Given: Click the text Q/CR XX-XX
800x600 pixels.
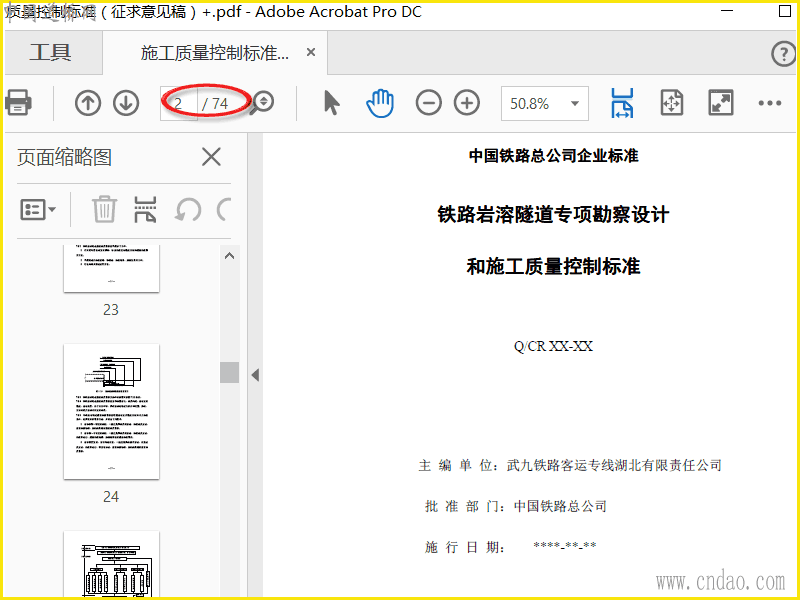Looking at the screenshot, I should tap(553, 346).
